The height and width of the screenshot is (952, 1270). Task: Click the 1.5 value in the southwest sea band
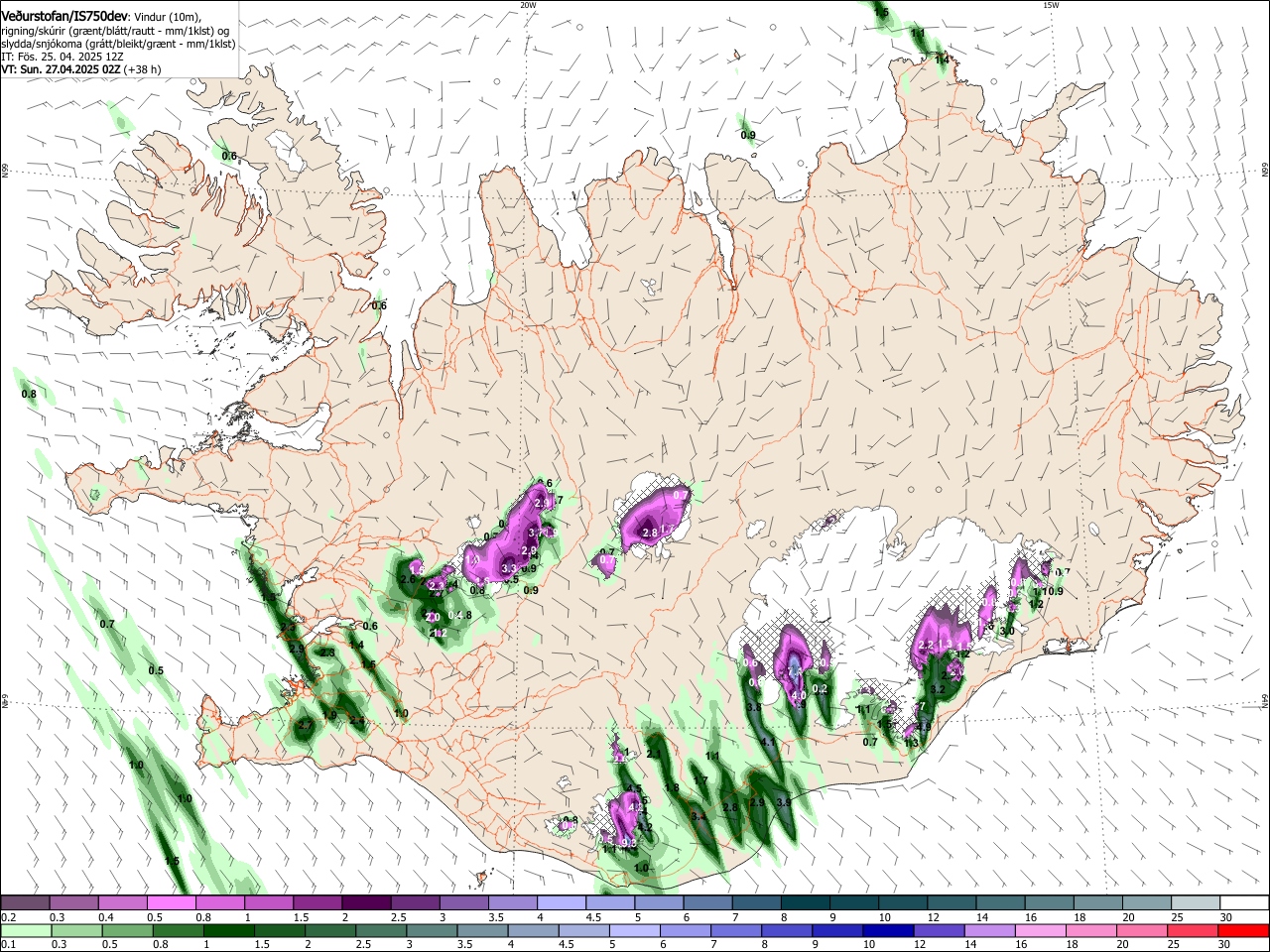[x=173, y=862]
